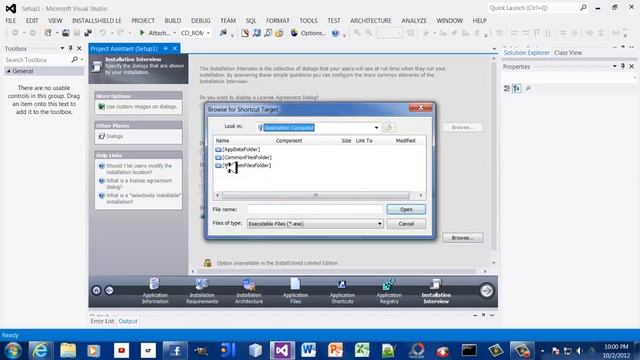640x360 pixels.
Task: Toggle auto-hide pin on Properties panel
Action: (623, 66)
